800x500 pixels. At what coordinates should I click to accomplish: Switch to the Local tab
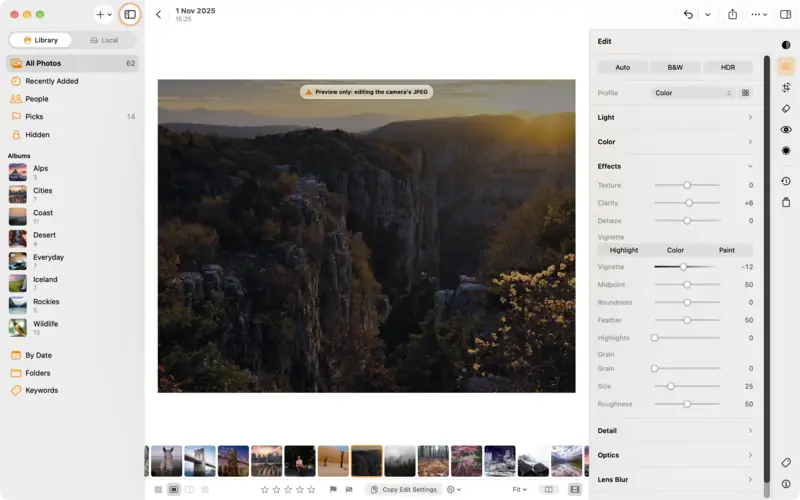(104, 40)
